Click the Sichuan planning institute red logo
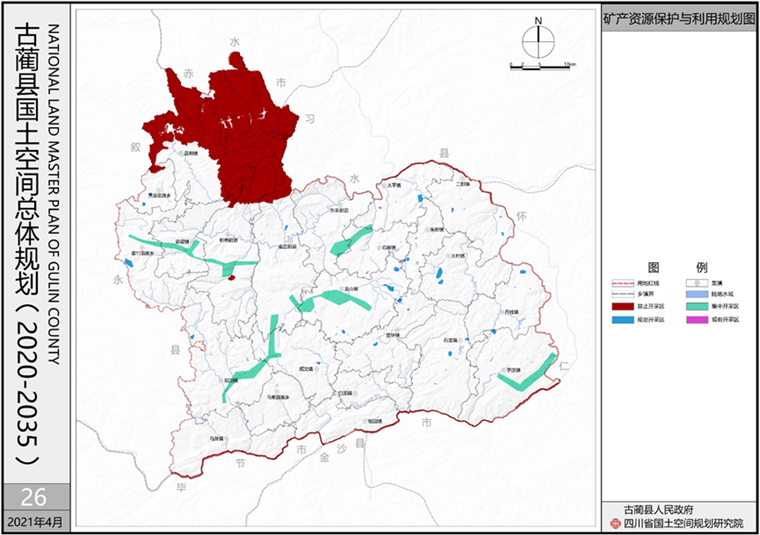The image size is (760, 535). click(x=614, y=522)
